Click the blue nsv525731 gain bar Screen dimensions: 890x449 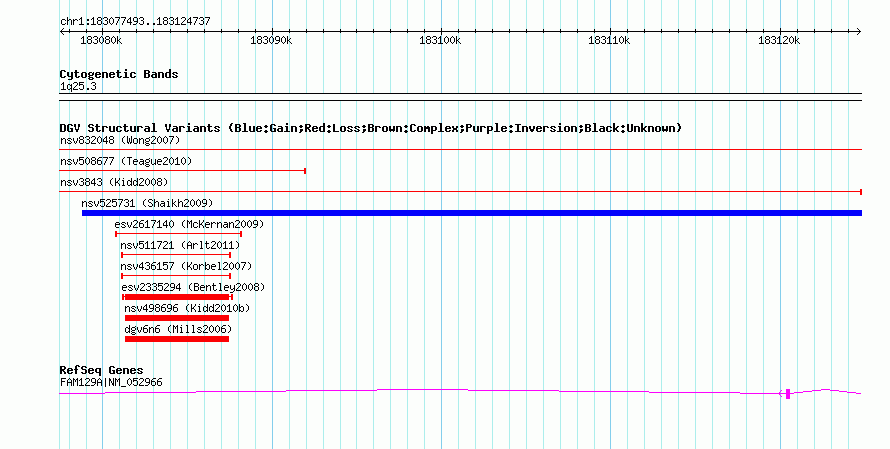[x=472, y=213]
